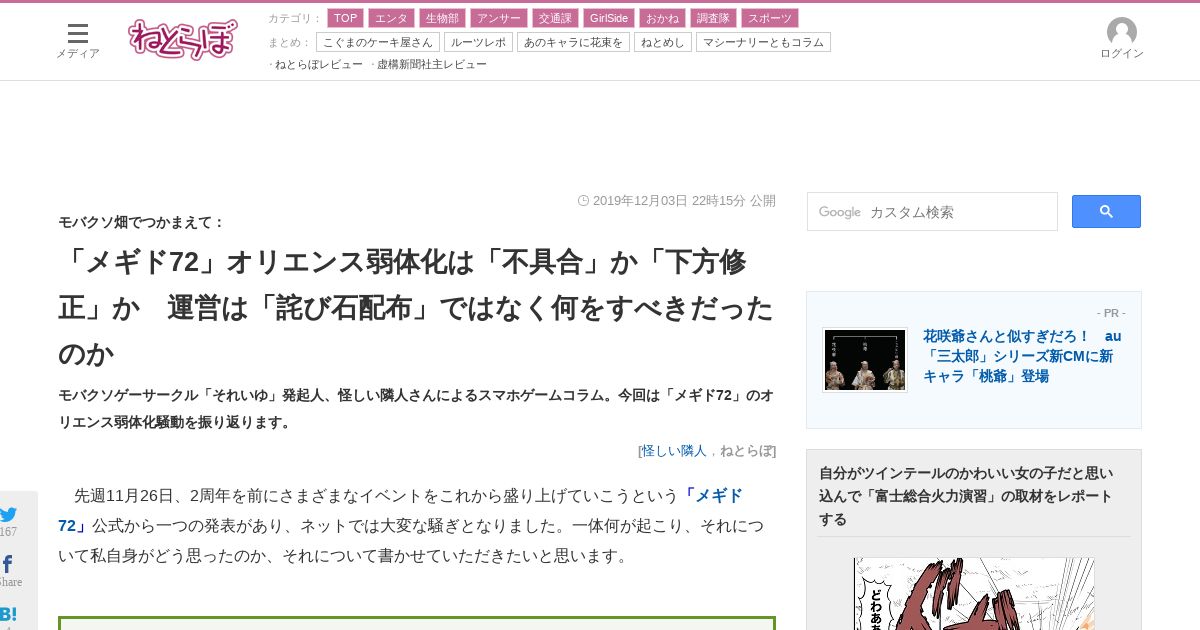Click the article publication date
This screenshot has height=630, width=1200.
tap(677, 200)
